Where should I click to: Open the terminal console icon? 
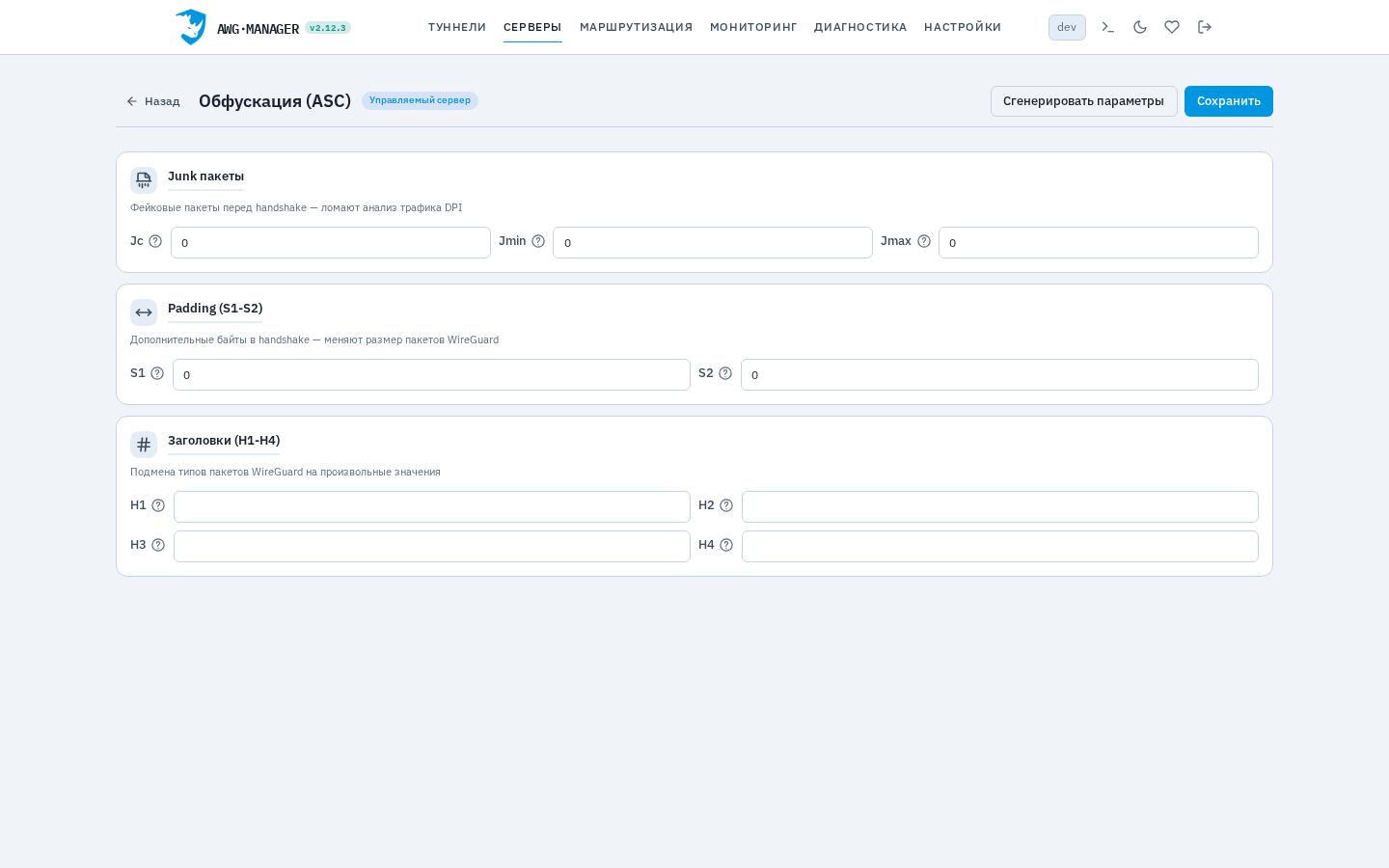click(1108, 27)
